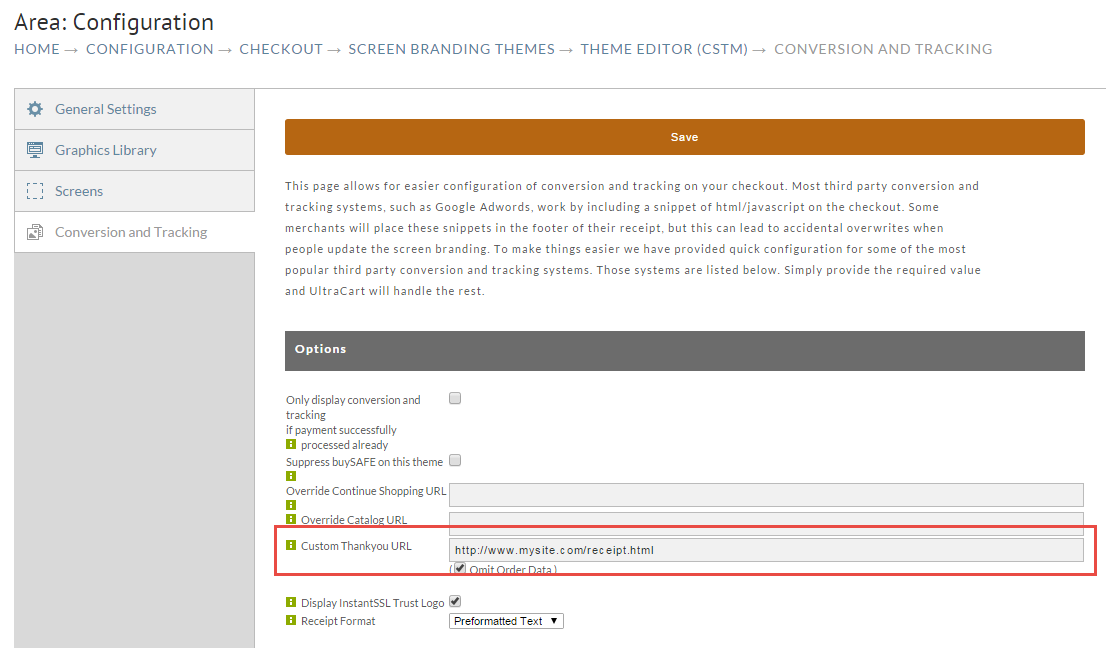The width and height of the screenshot is (1106, 648).
Task: Enable 'Only display conversion and tracking' checkbox
Action: [x=455, y=398]
